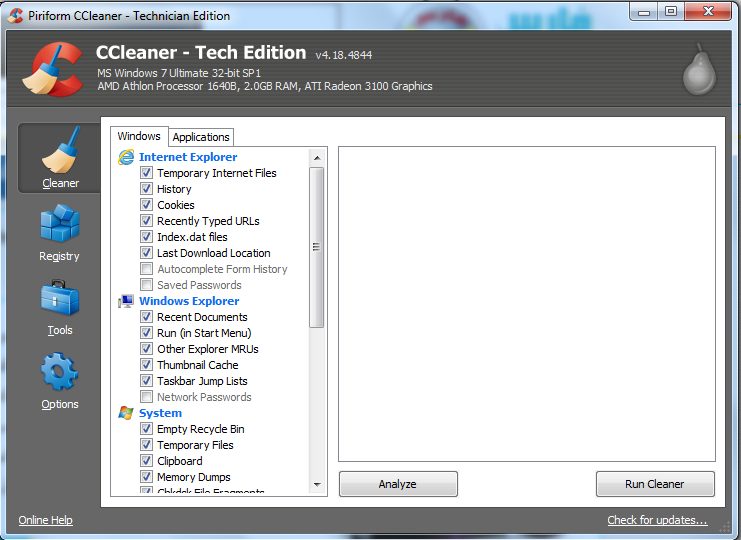Click the Windows Explorer section icon
741x540 pixels.
tap(126, 301)
